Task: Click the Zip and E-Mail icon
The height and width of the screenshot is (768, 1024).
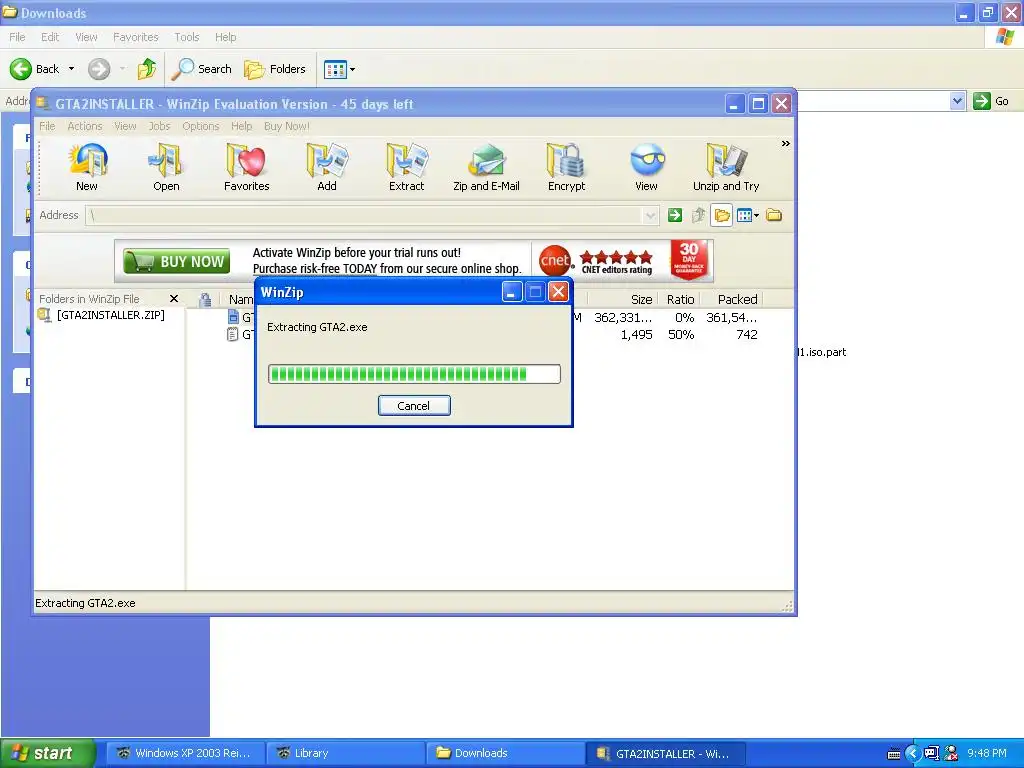Action: tap(487, 167)
